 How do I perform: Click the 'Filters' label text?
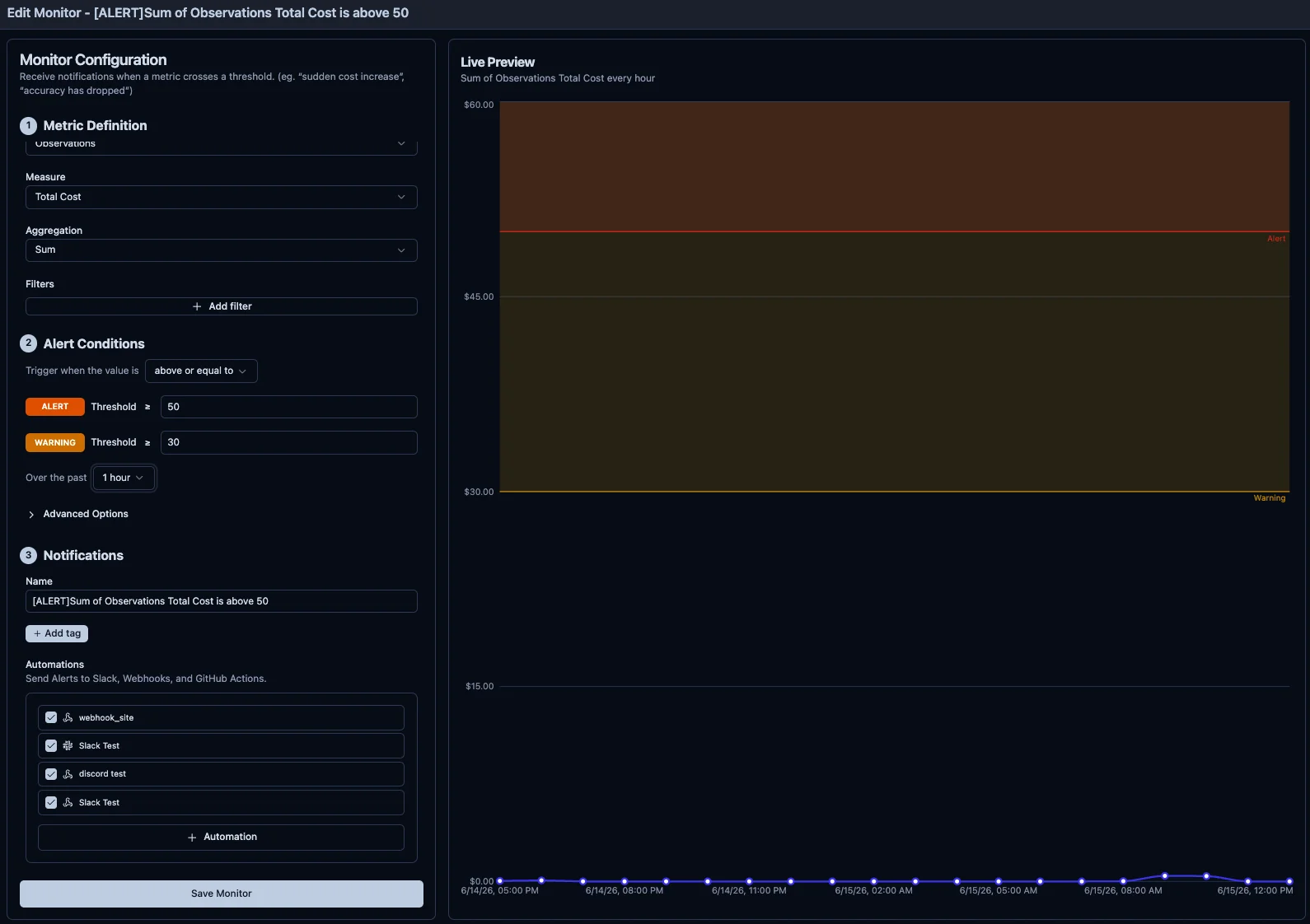click(x=40, y=284)
